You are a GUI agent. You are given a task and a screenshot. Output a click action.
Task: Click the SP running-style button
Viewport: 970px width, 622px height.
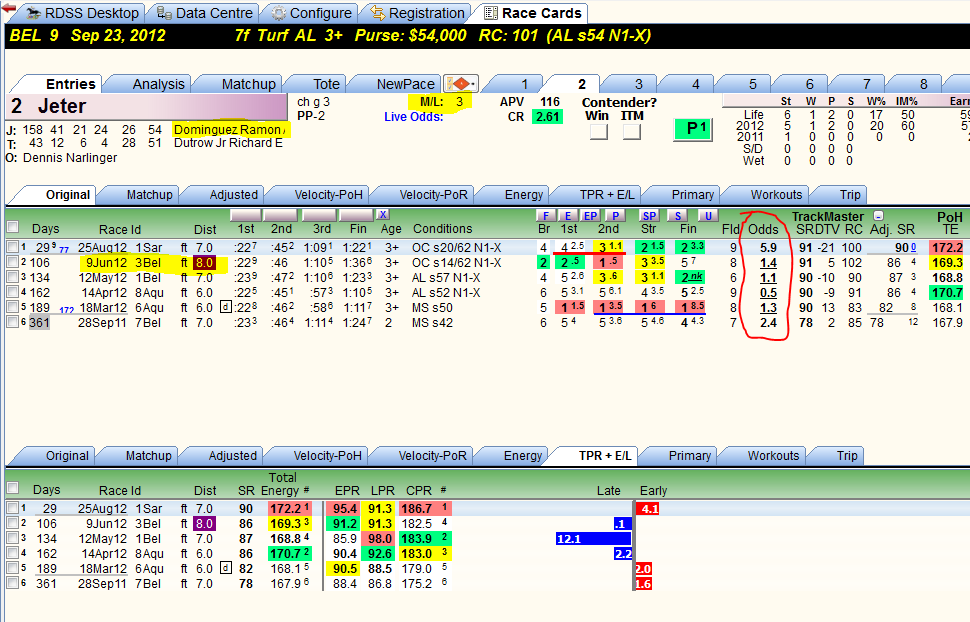click(x=650, y=215)
